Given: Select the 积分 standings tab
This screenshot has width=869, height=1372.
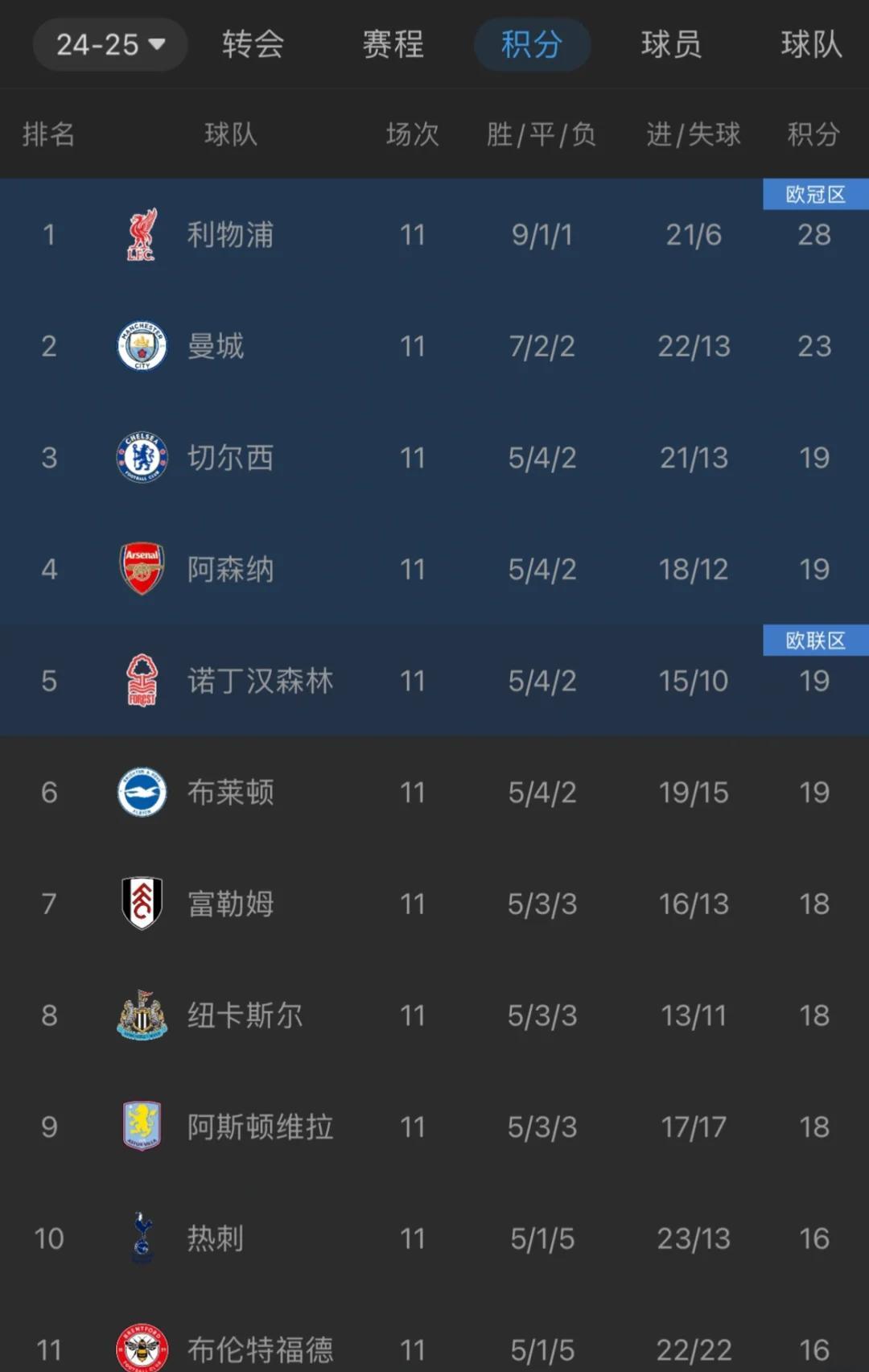Looking at the screenshot, I should tap(532, 44).
